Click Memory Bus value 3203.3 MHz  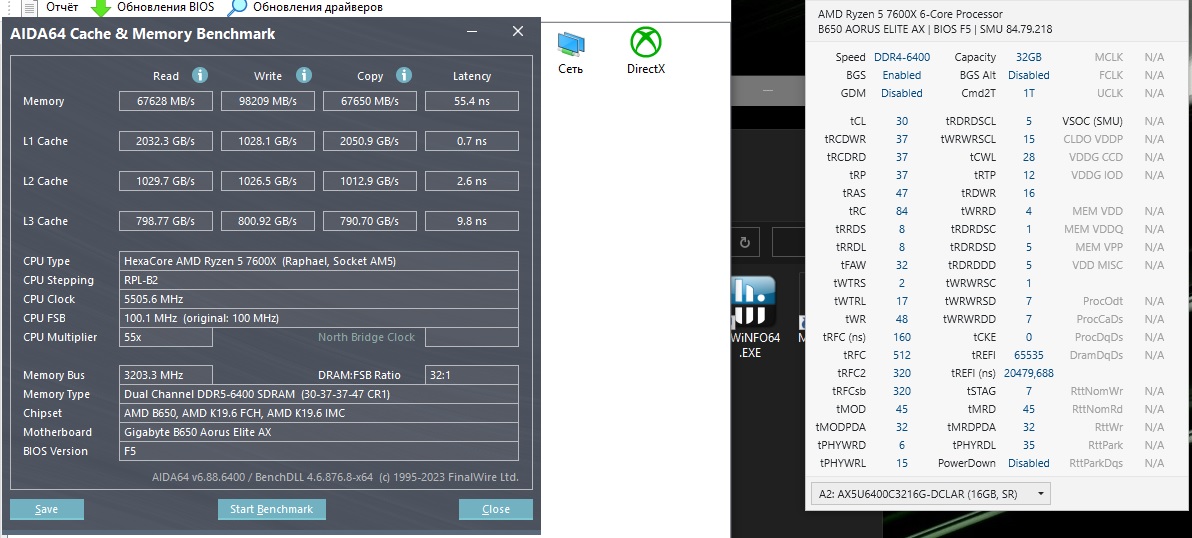(x=166, y=375)
